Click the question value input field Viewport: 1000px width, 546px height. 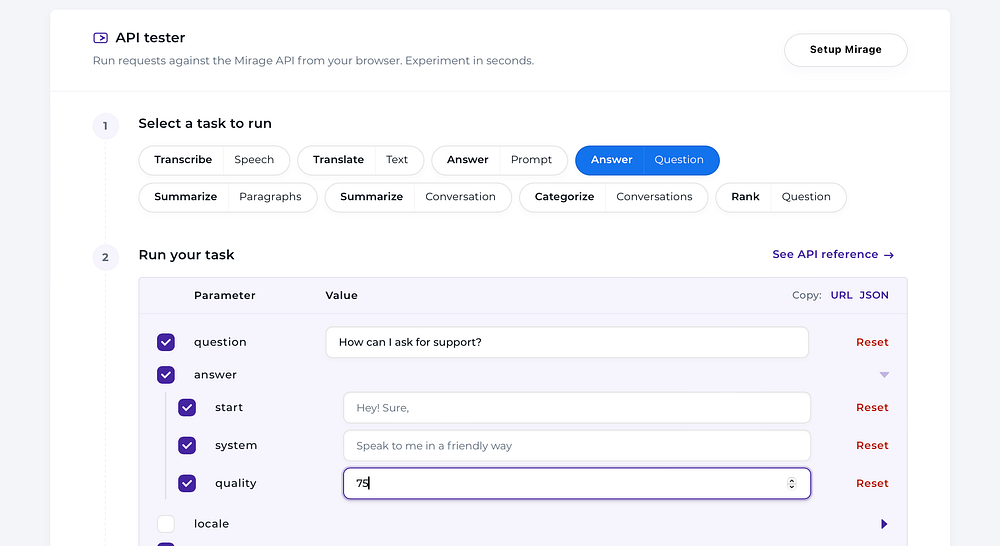[x=567, y=343]
